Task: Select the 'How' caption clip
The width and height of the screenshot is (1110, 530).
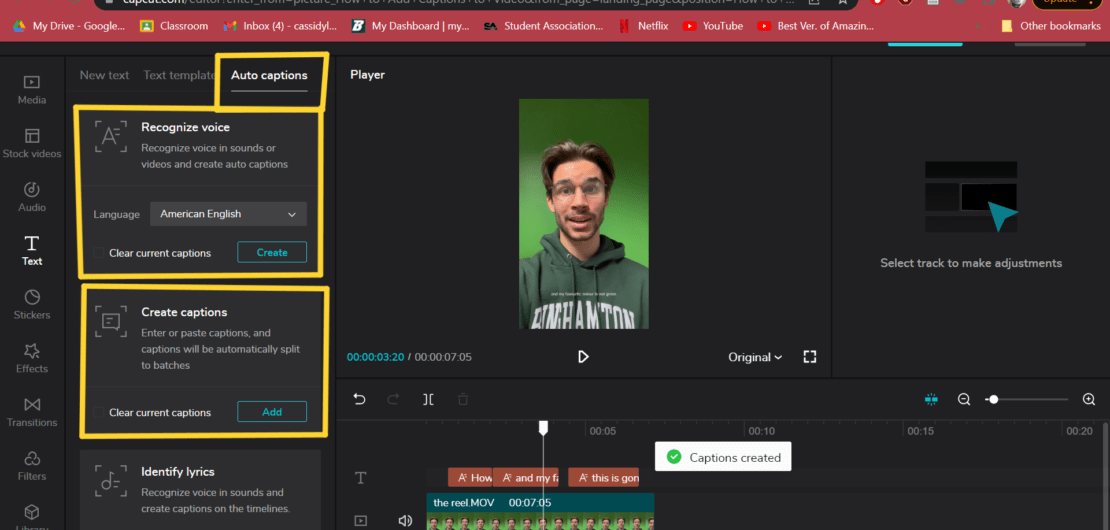Action: (x=470, y=478)
